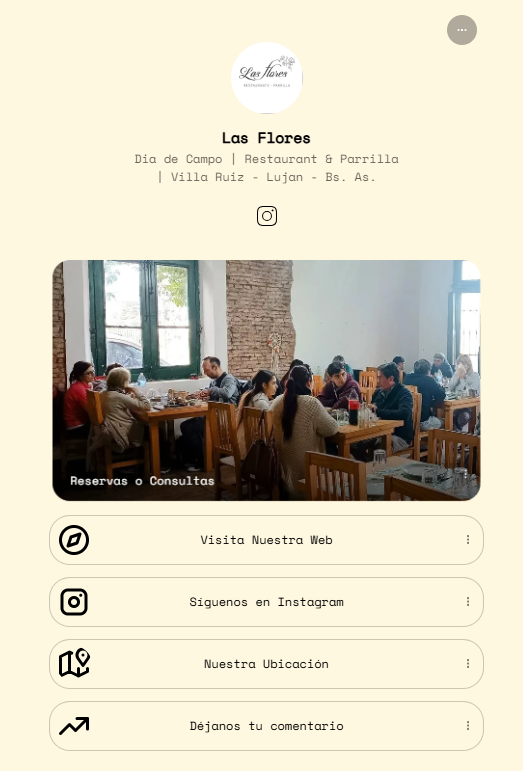Show more options for Déjanos tu comentario
The height and width of the screenshot is (771, 523).
[x=467, y=726]
